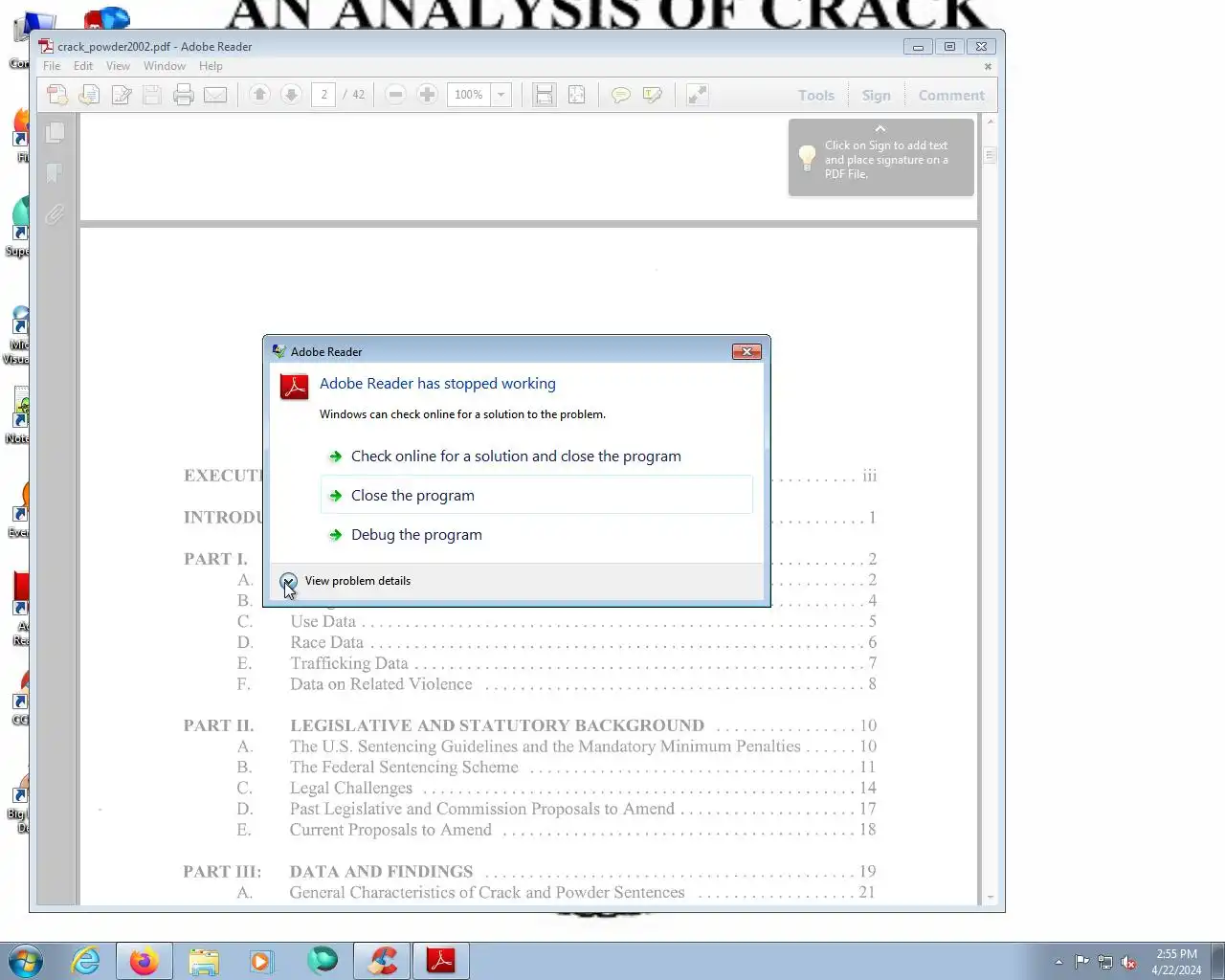The image size is (1225, 980).
Task: Click the 100% zoom value field
Action: (x=469, y=95)
